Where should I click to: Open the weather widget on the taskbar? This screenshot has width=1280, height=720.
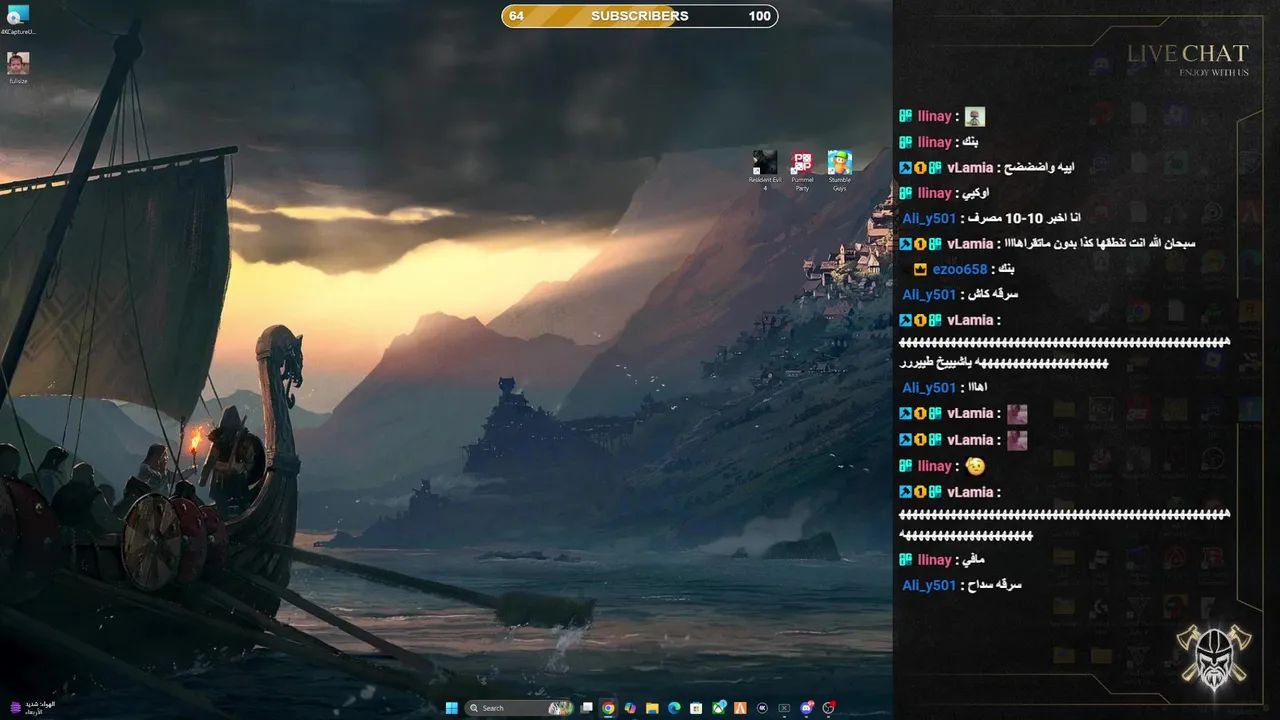click(32, 707)
